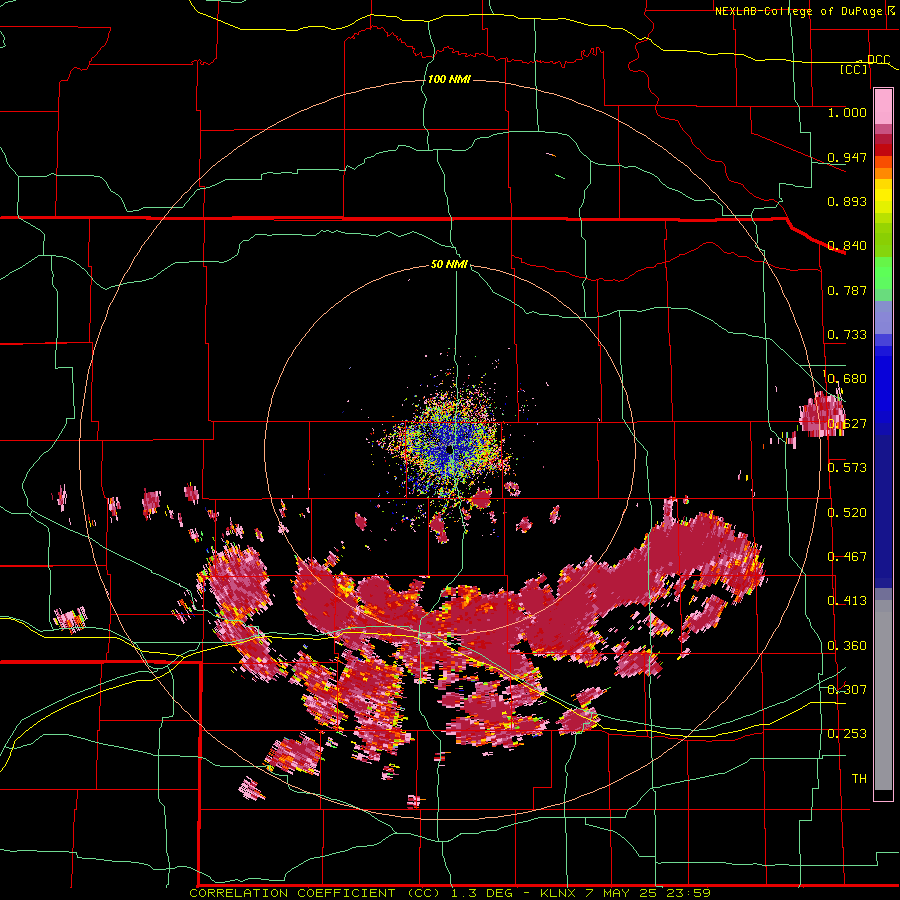The height and width of the screenshot is (900, 900).
Task: Click the 0.413 legend value
Action: tap(847, 601)
